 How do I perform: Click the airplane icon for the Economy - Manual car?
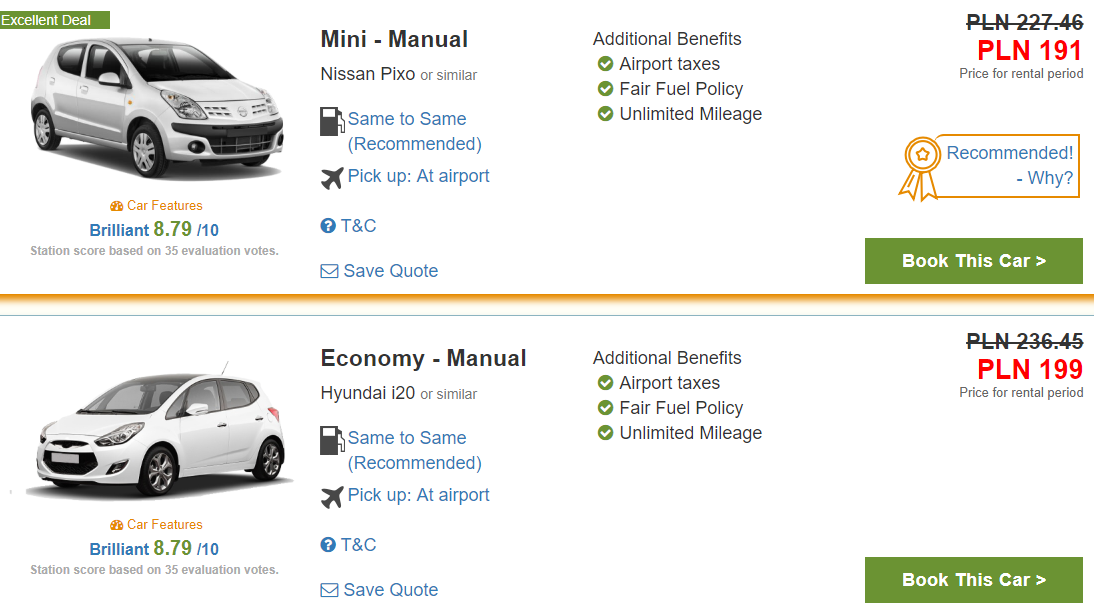[x=332, y=497]
